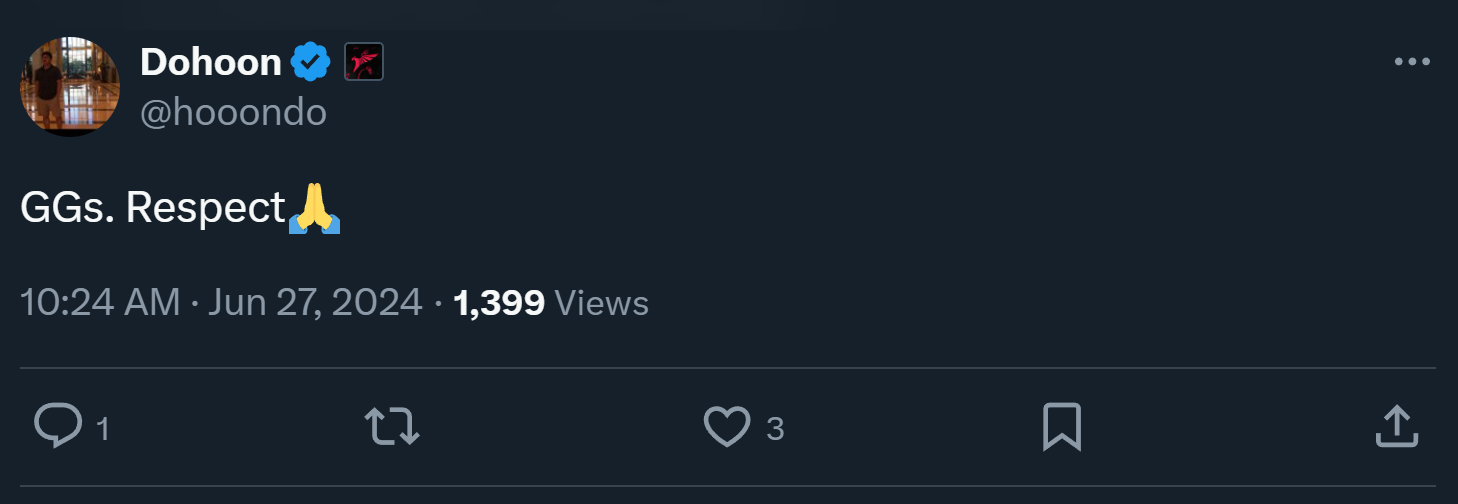This screenshot has width=1458, height=504.
Task: Like the tweet with the heart icon
Action: 727,427
